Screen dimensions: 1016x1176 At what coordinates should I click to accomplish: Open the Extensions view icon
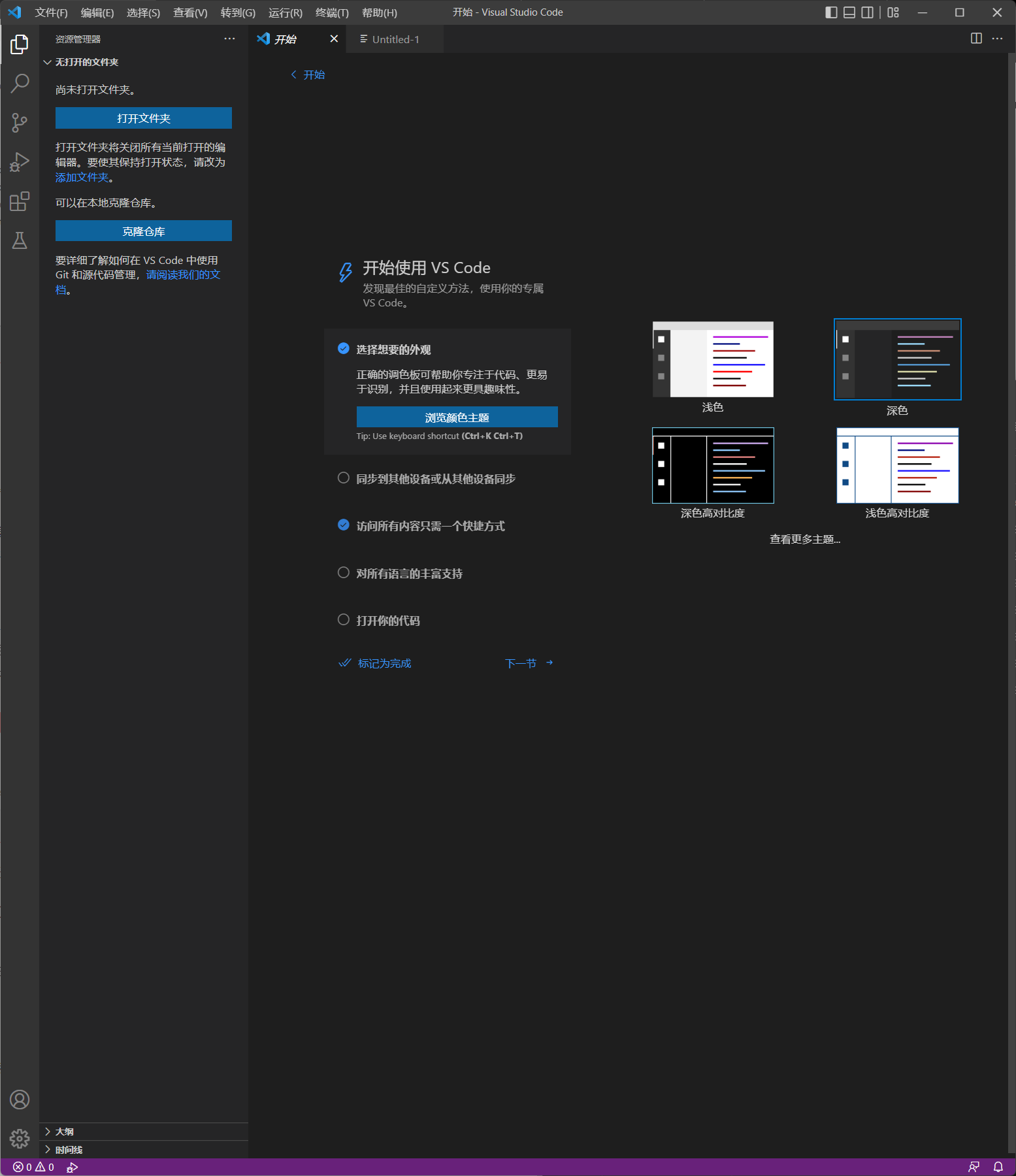tap(20, 201)
